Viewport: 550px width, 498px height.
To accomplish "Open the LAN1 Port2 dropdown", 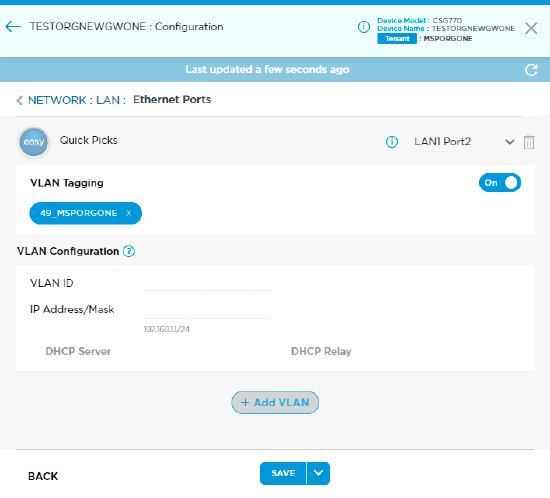I will (x=462, y=142).
